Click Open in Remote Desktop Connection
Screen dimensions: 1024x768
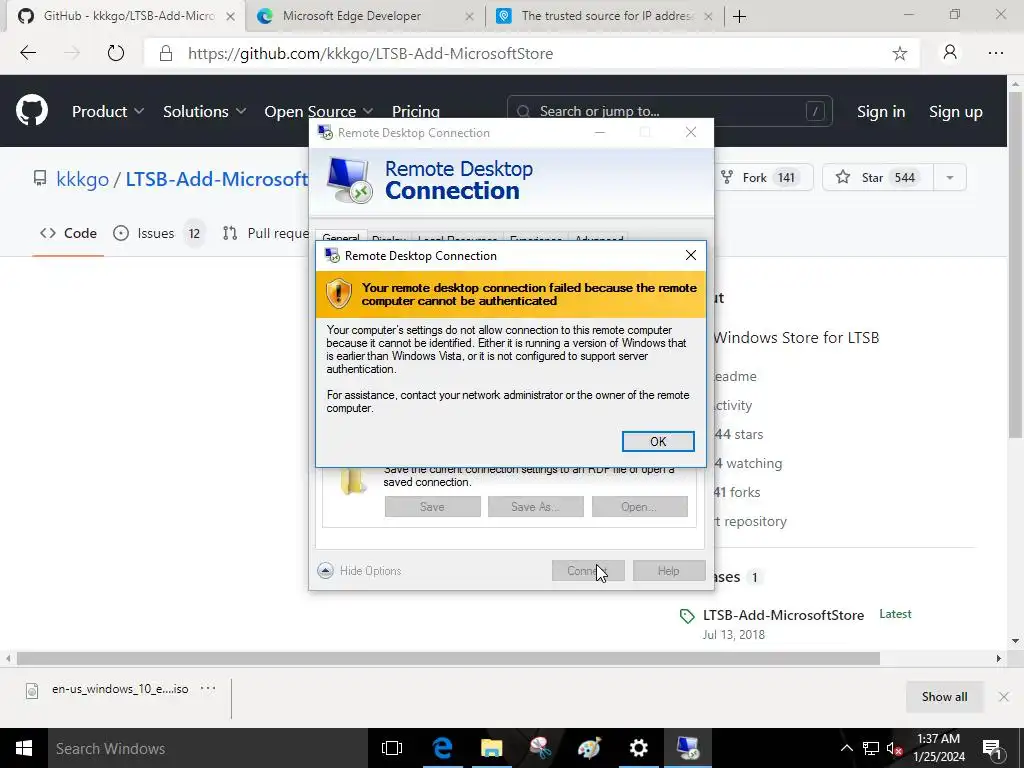(x=639, y=507)
